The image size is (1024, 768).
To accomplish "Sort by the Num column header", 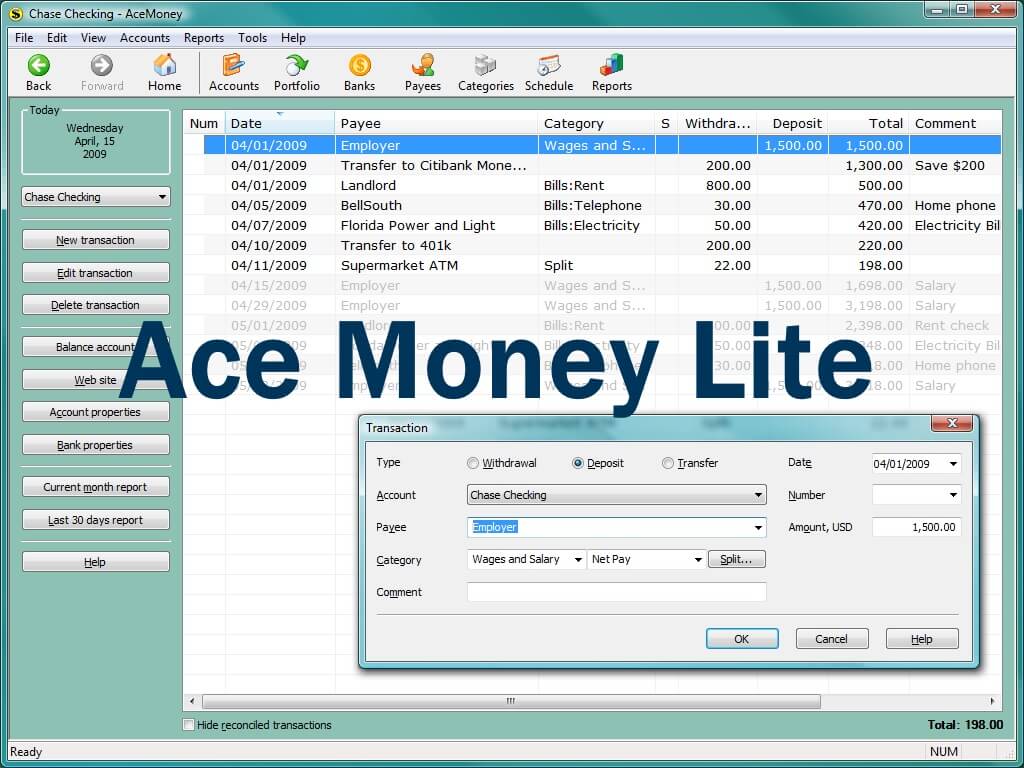I will [x=204, y=123].
